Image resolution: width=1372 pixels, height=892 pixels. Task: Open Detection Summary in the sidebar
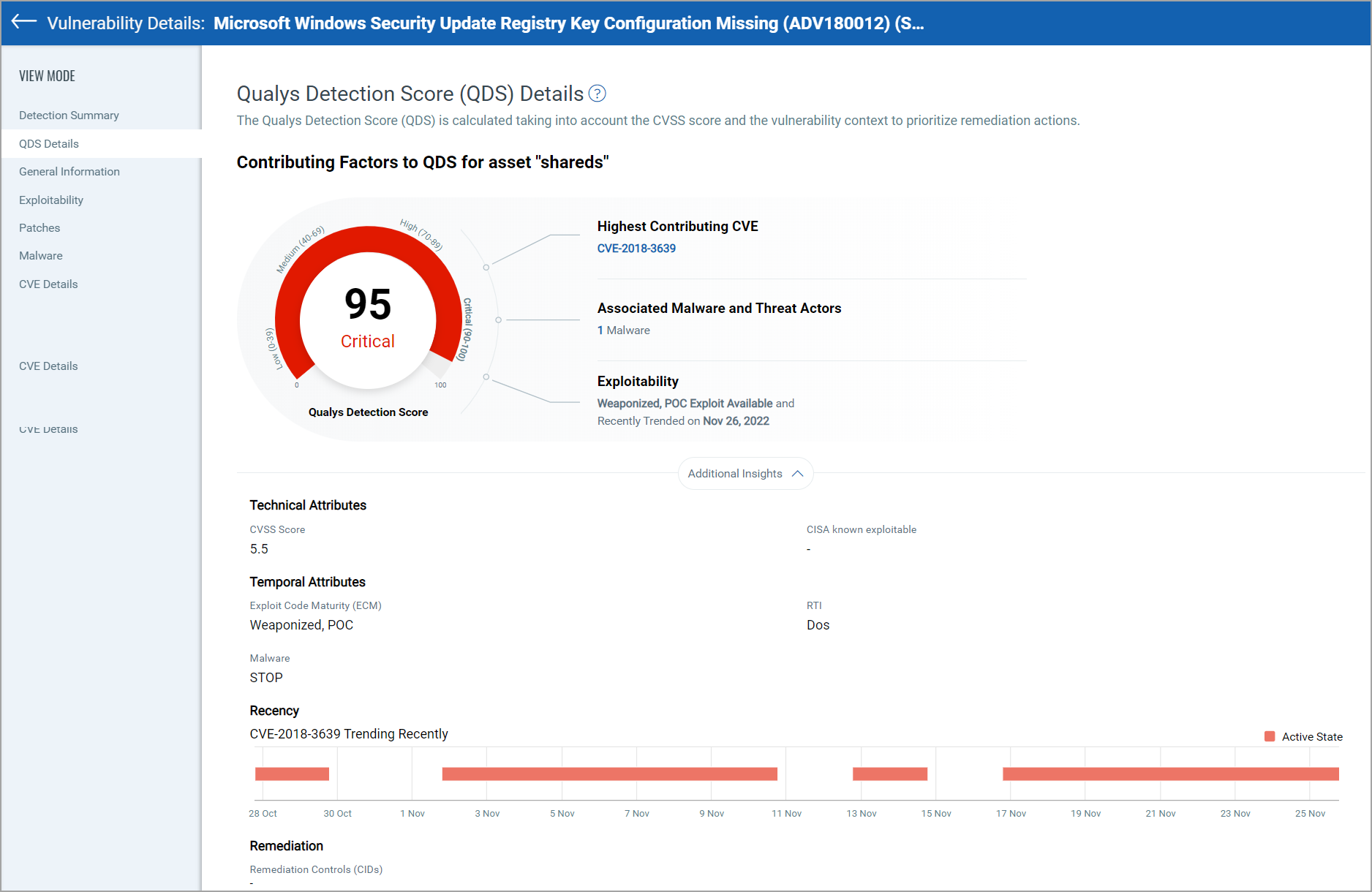click(69, 116)
